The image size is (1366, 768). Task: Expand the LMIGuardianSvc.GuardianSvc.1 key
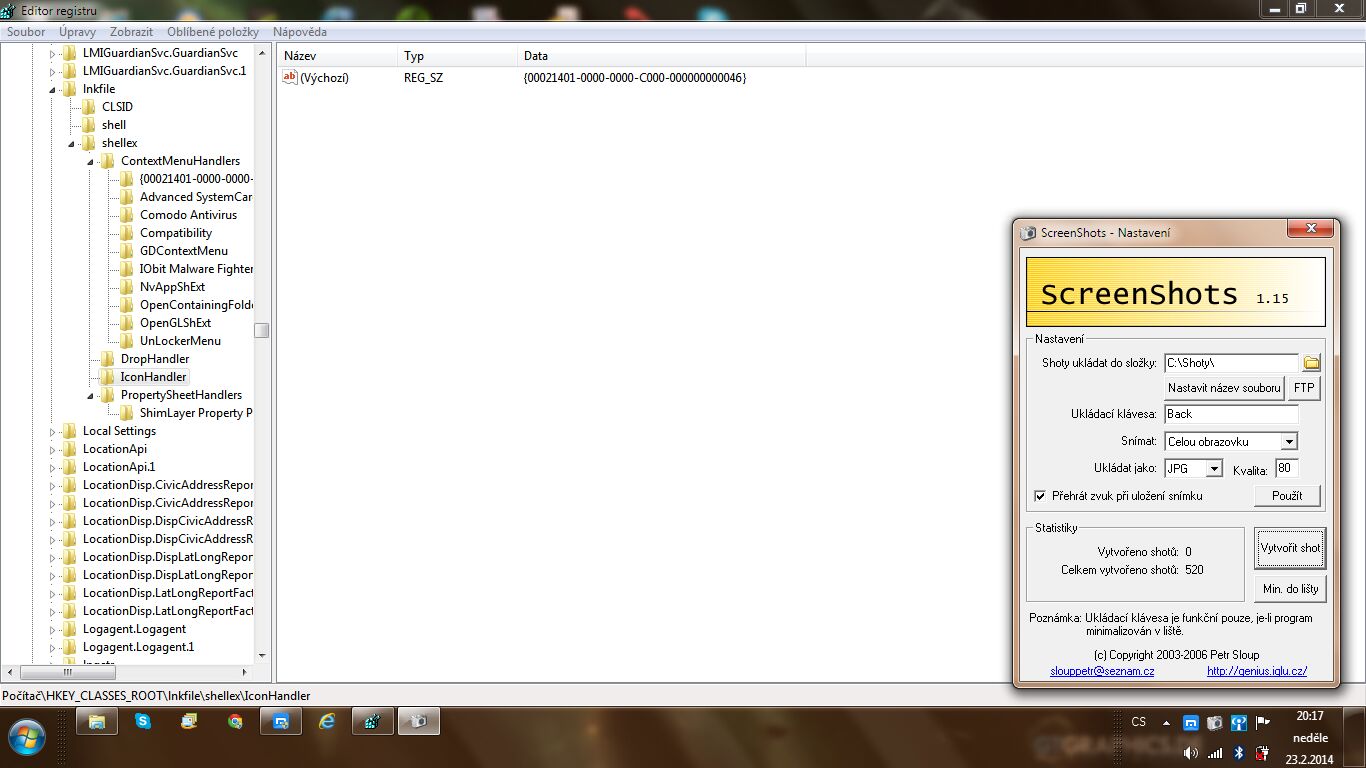pos(54,71)
